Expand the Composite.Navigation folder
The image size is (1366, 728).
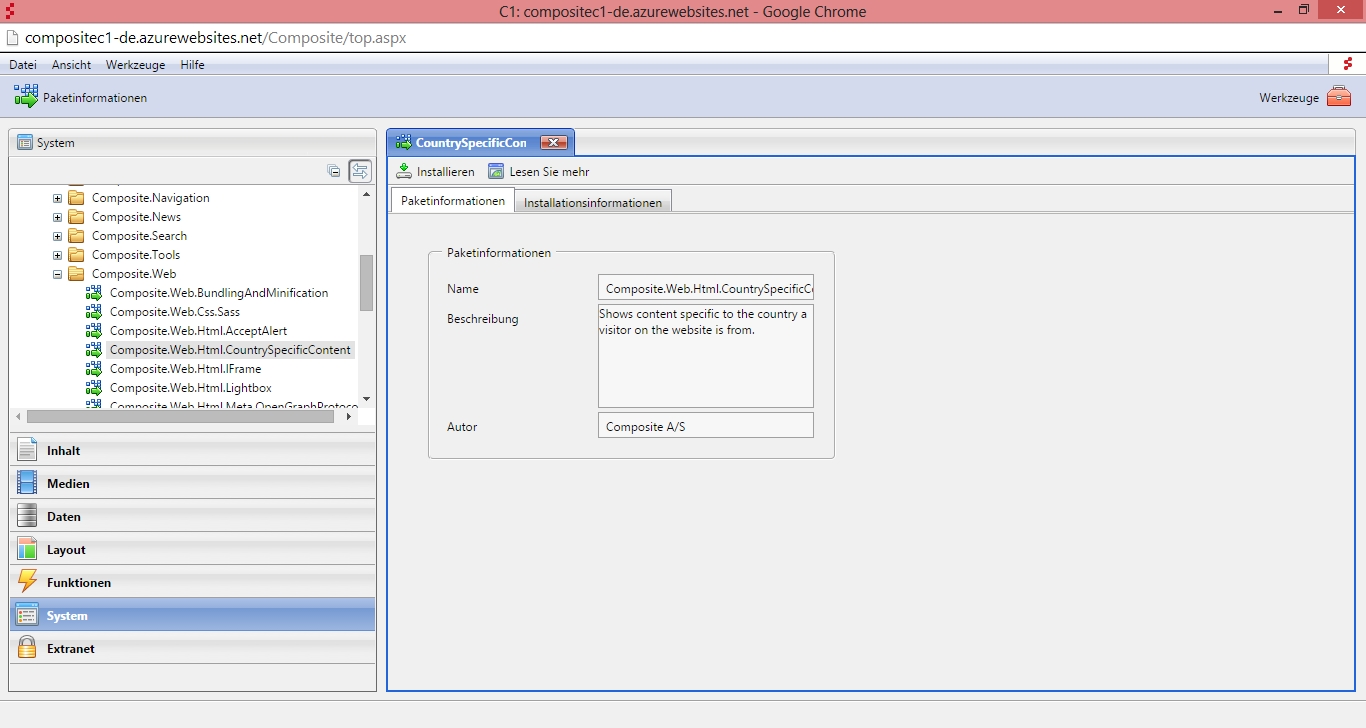pos(57,198)
